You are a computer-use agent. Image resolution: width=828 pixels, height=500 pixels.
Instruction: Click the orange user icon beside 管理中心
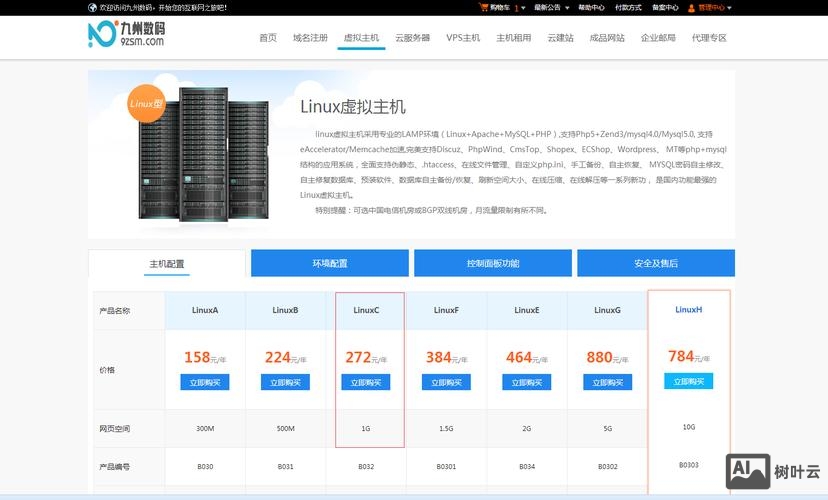pyautogui.click(x=691, y=8)
